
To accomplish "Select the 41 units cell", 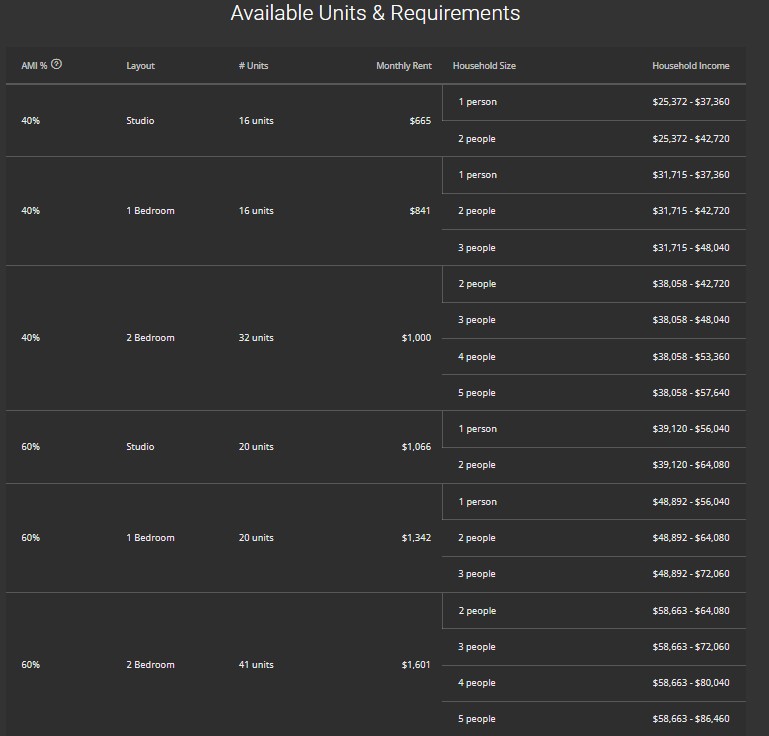I will coord(256,665).
